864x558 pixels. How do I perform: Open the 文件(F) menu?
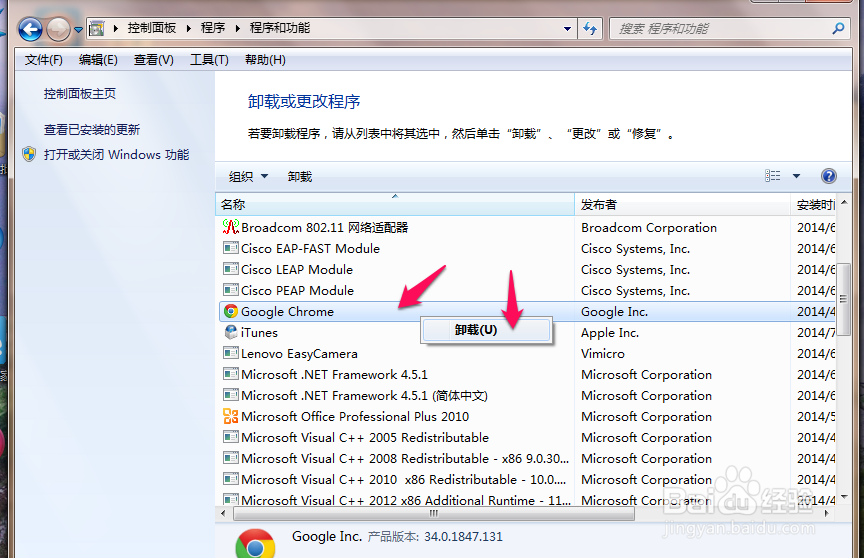pyautogui.click(x=44, y=60)
